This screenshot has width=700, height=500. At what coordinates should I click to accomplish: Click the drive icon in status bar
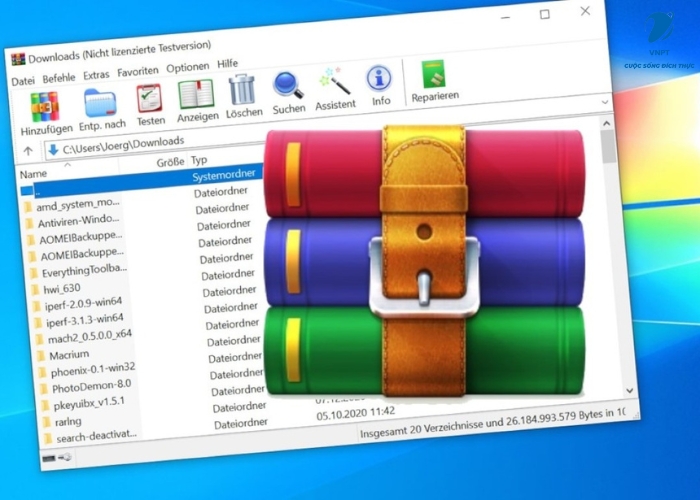(x=49, y=458)
